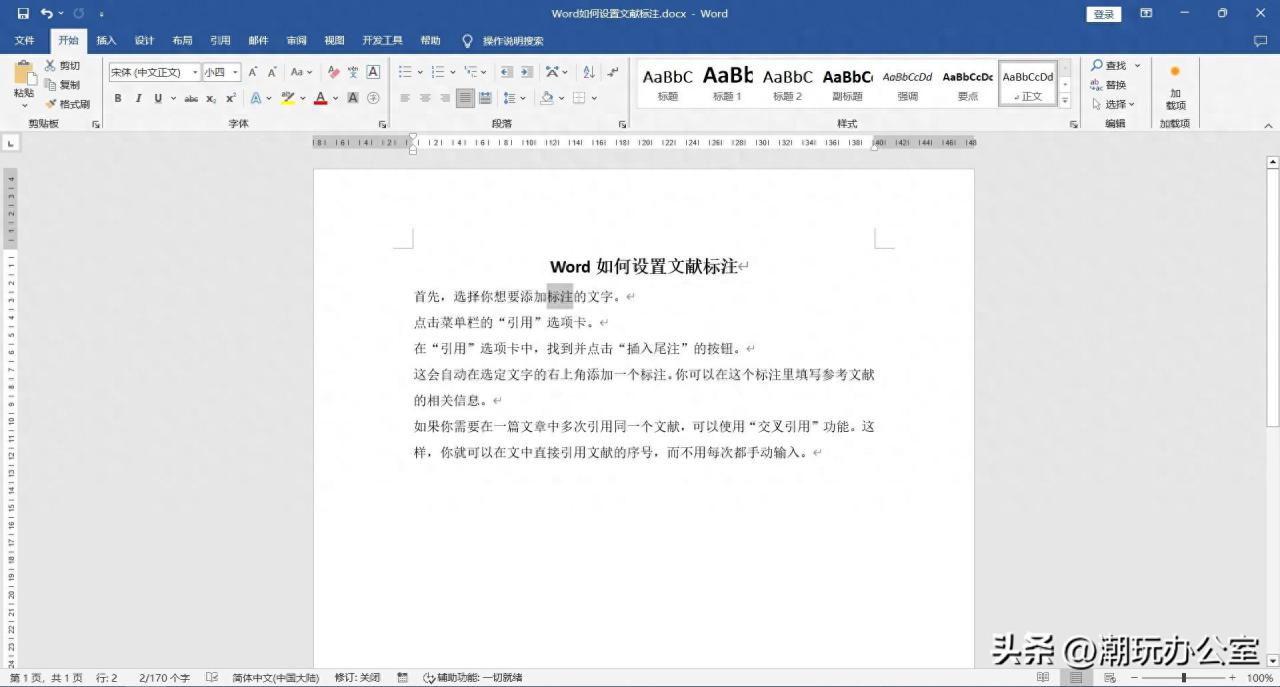Cut selection using 剪切
The image size is (1280, 687).
coord(62,66)
